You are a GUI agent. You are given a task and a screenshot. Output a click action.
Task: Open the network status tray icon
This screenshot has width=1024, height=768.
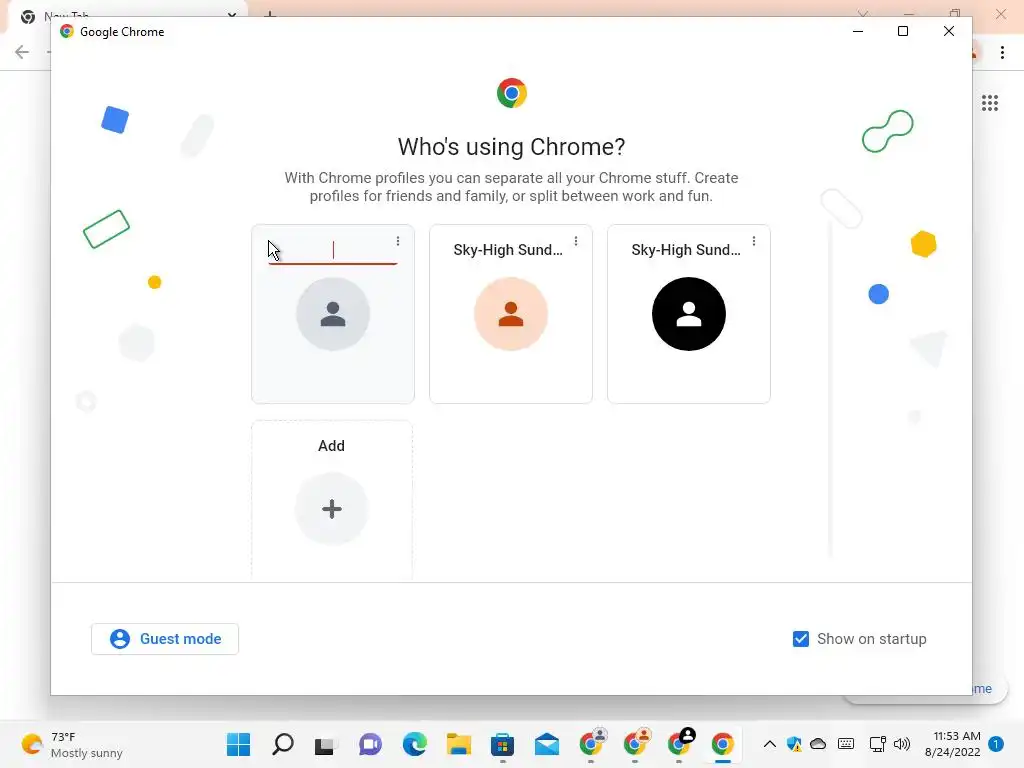pyautogui.click(x=878, y=744)
